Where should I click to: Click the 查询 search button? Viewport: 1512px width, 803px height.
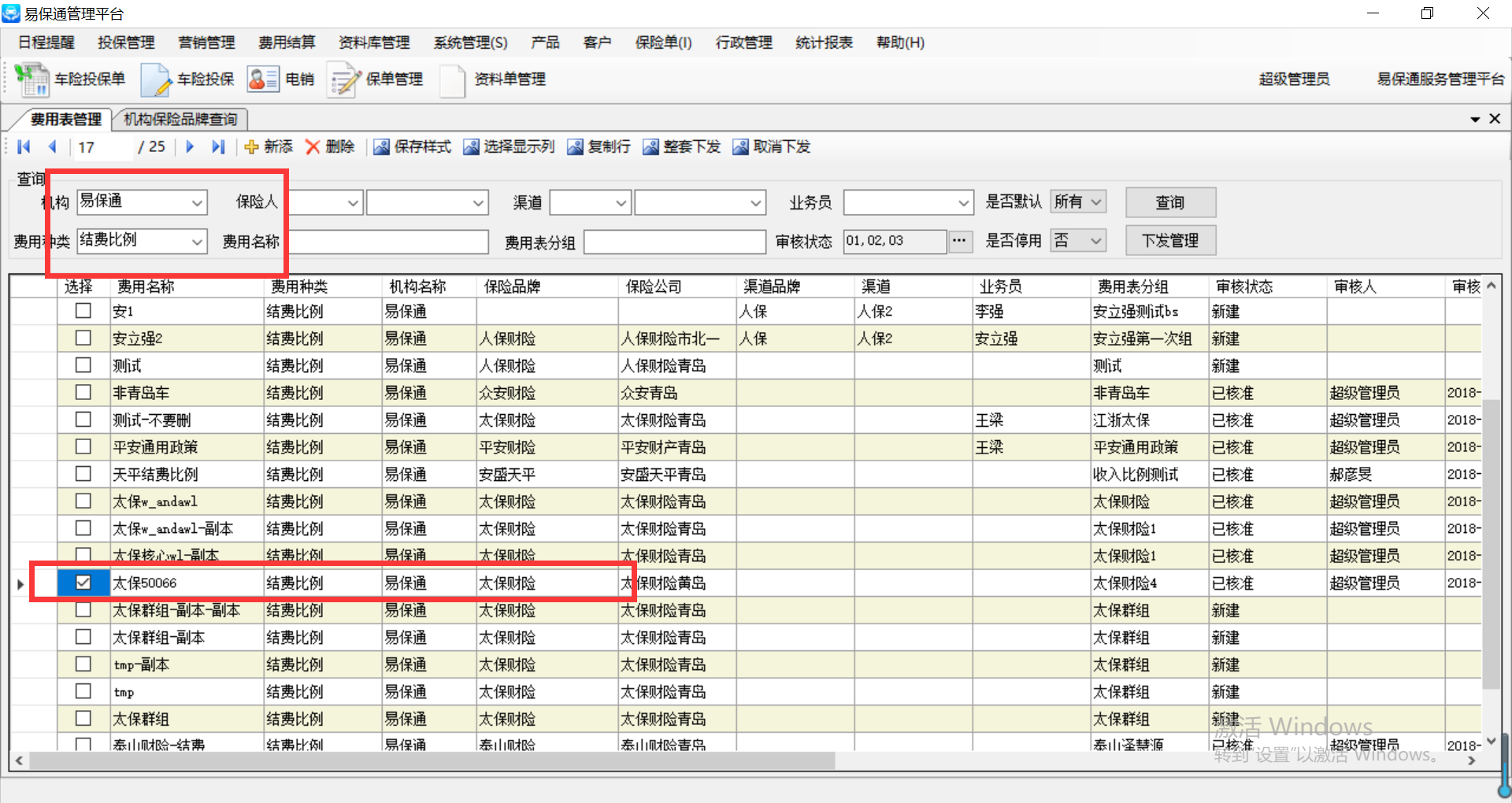pos(1170,202)
